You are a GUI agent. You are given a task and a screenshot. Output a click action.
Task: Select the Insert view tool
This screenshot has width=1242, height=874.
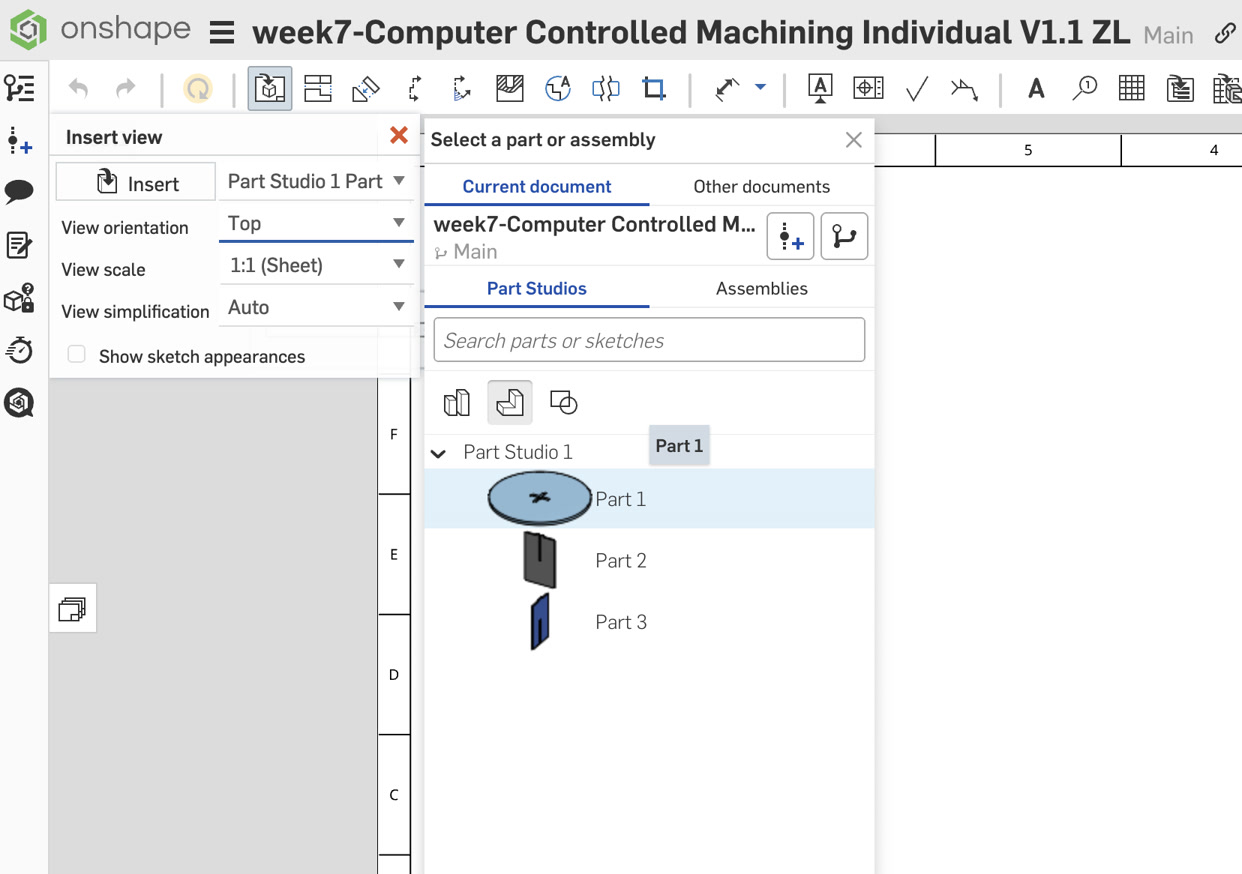270,88
